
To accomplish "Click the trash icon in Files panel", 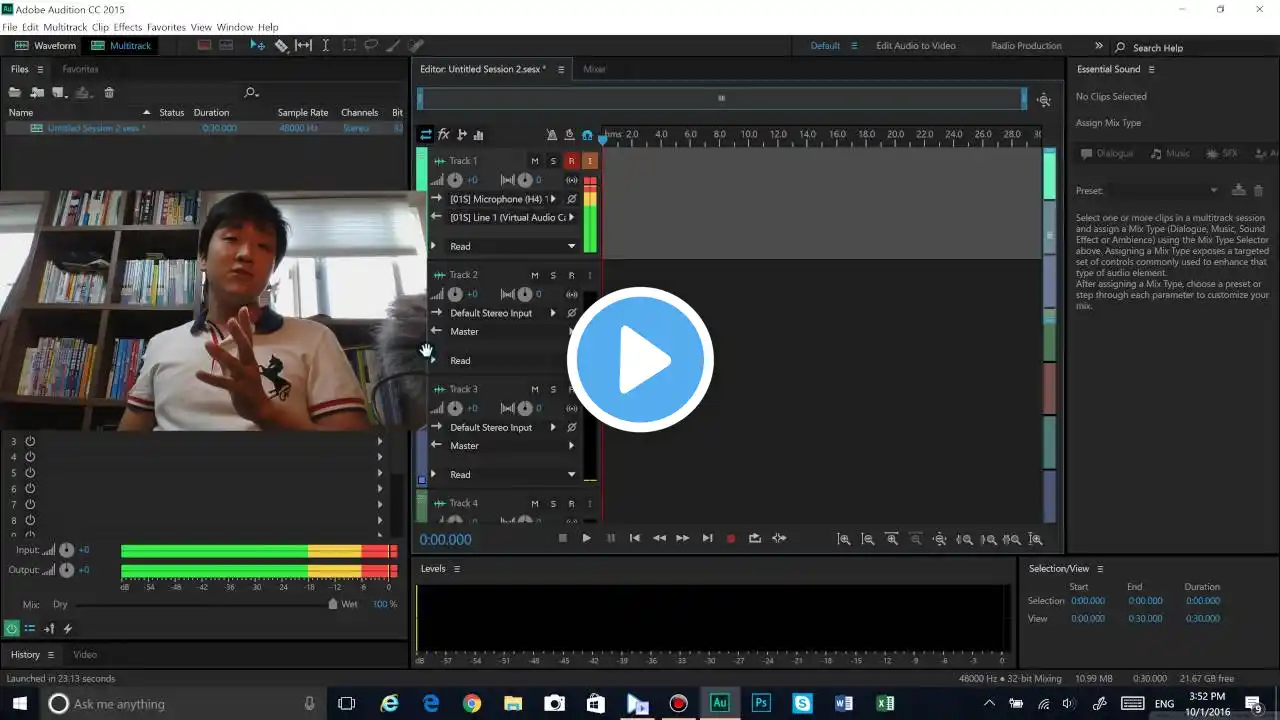I will [109, 92].
